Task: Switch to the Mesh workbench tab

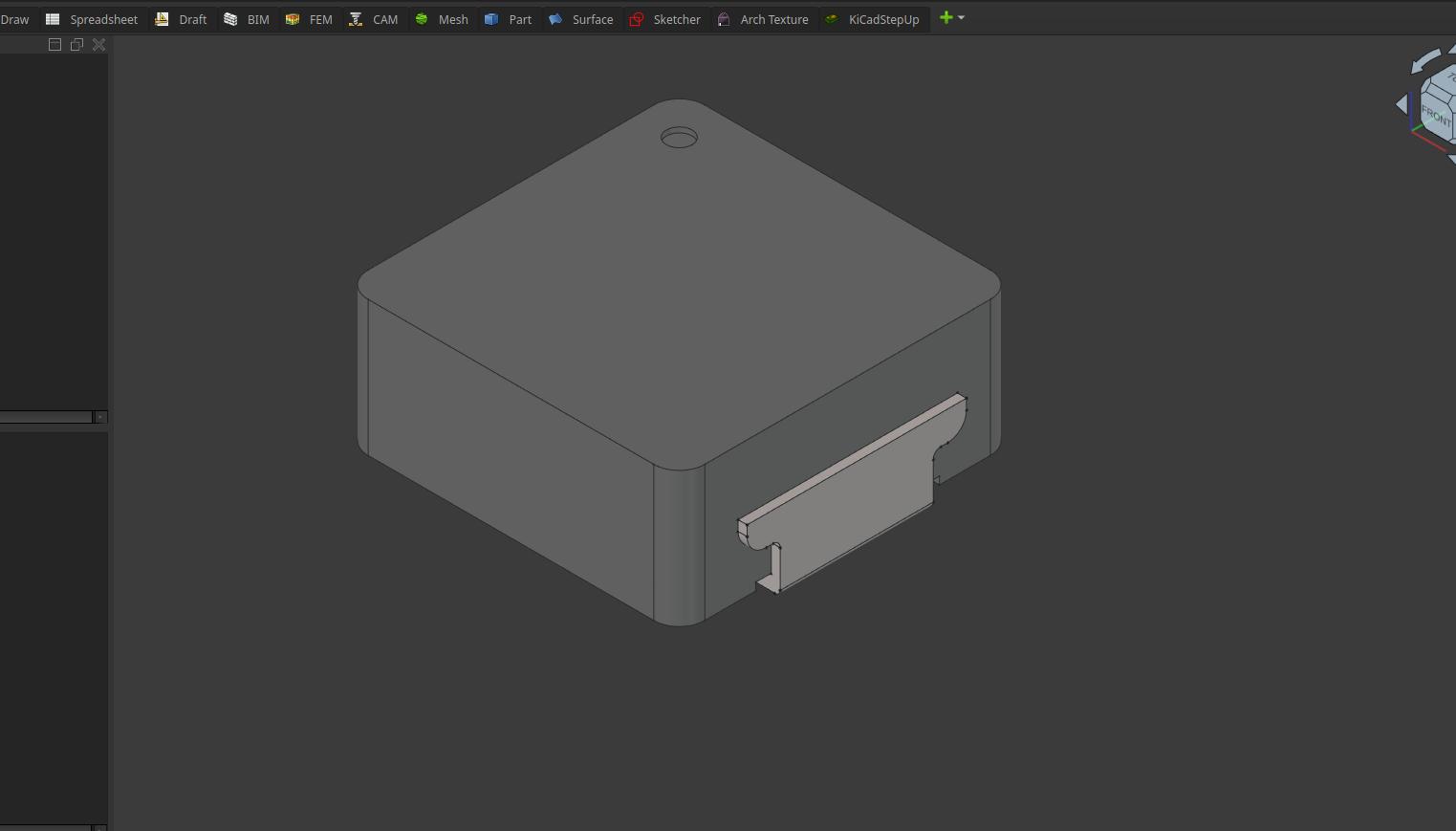Action: (x=442, y=19)
